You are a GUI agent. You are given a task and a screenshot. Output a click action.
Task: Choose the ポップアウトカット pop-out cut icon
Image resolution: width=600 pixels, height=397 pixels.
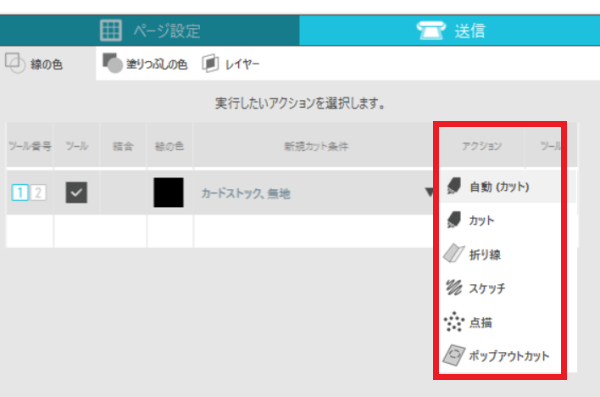click(x=454, y=355)
